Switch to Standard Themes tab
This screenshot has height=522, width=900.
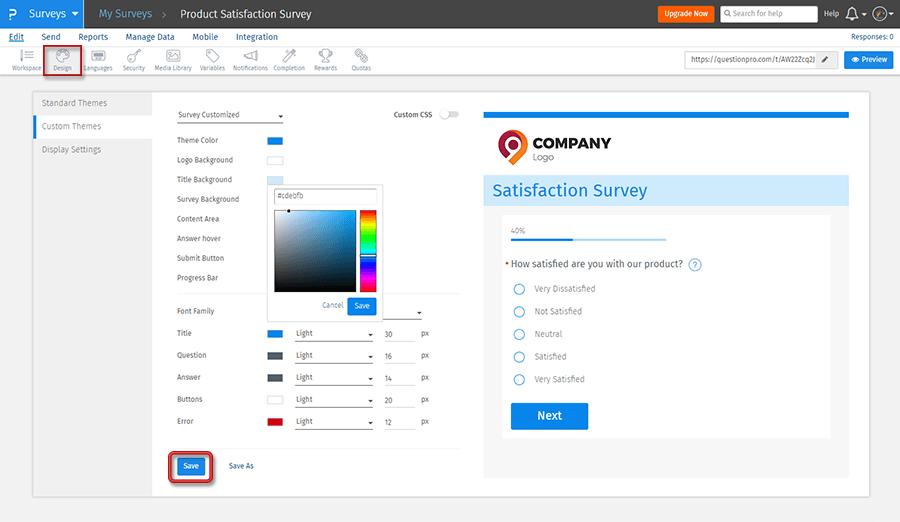click(93, 103)
